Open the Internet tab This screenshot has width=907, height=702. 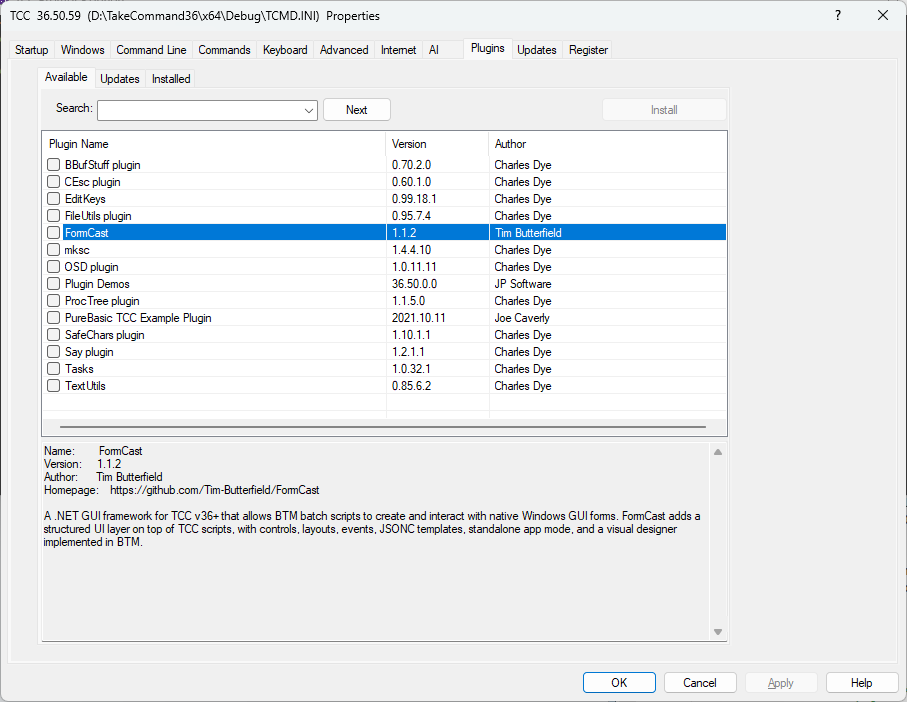tap(399, 50)
